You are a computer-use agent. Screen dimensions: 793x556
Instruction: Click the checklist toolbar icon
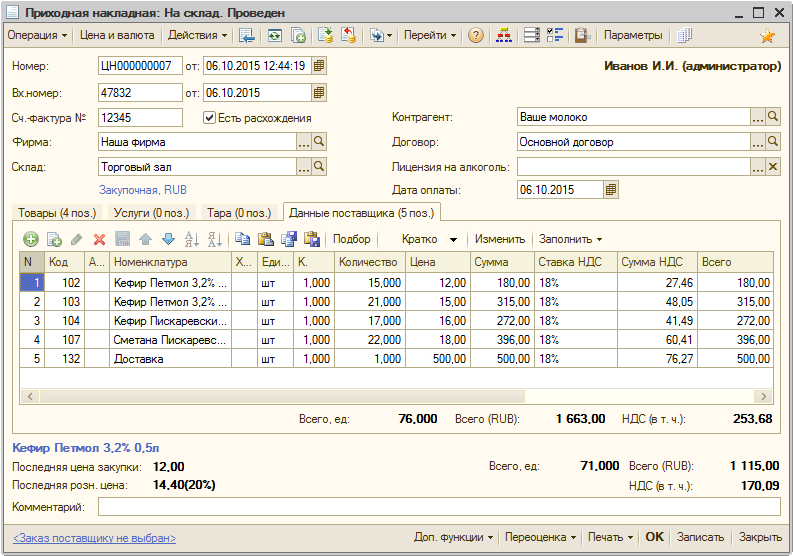click(x=555, y=35)
